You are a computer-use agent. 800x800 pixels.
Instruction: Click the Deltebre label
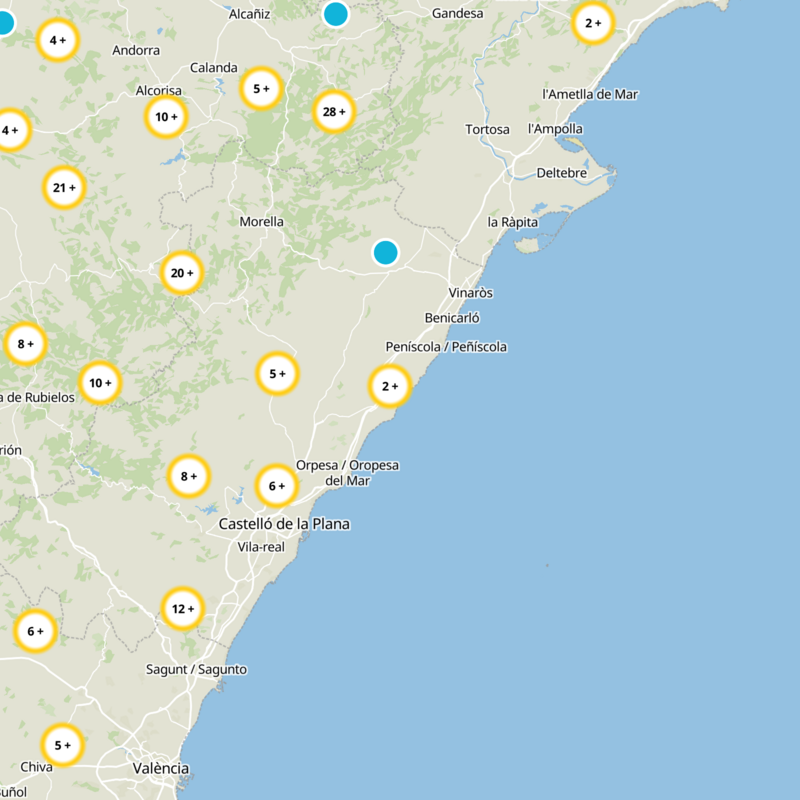click(562, 173)
